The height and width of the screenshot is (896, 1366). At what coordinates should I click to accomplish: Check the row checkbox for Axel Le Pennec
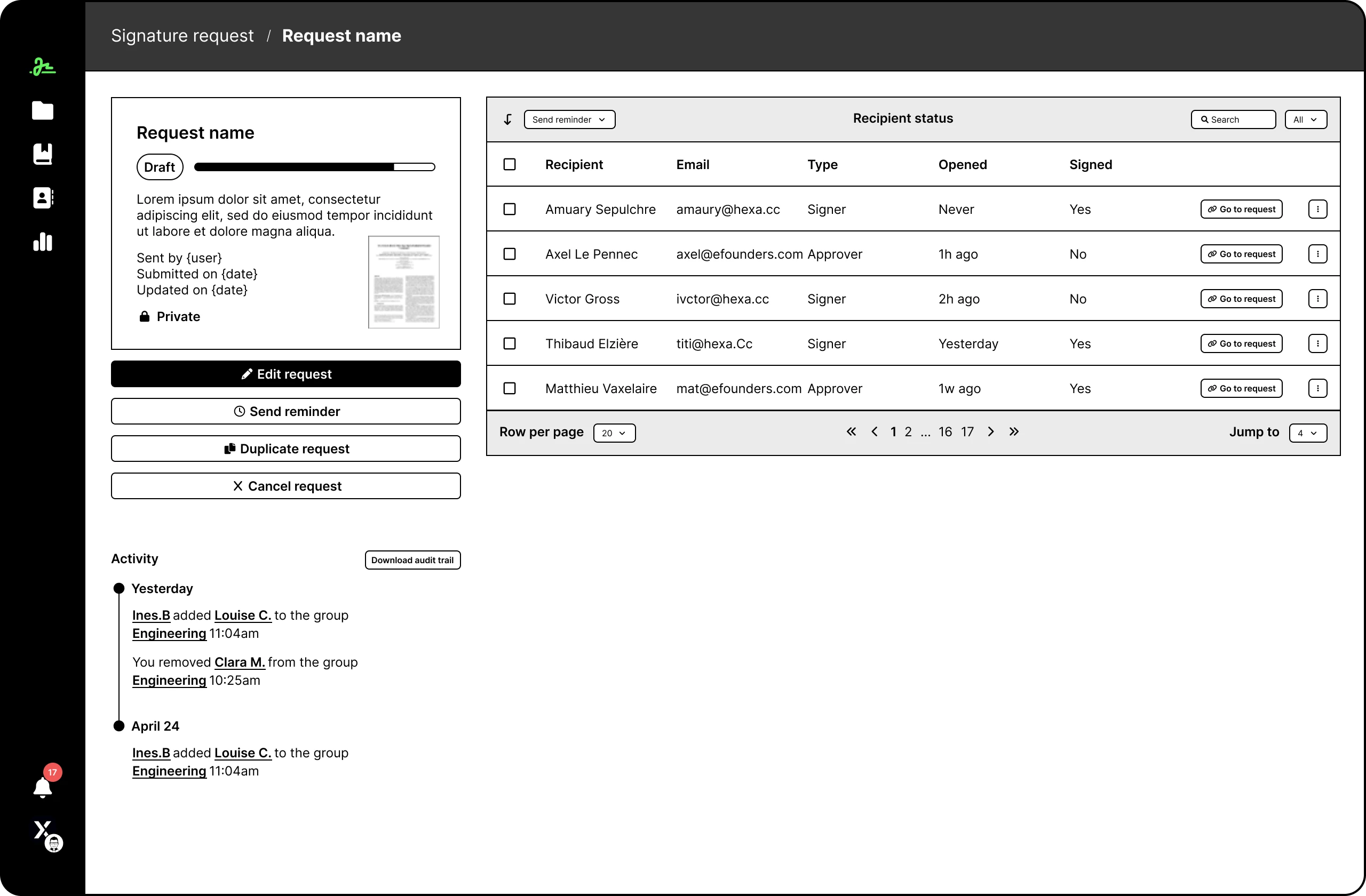pyautogui.click(x=510, y=253)
